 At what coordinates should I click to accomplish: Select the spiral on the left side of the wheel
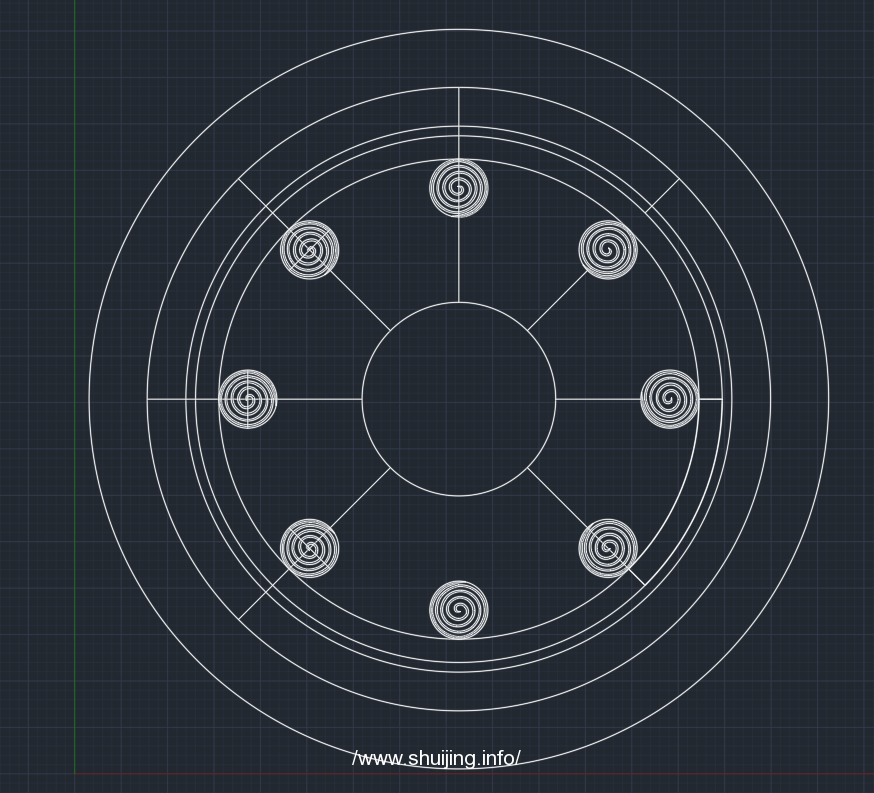click(247, 399)
